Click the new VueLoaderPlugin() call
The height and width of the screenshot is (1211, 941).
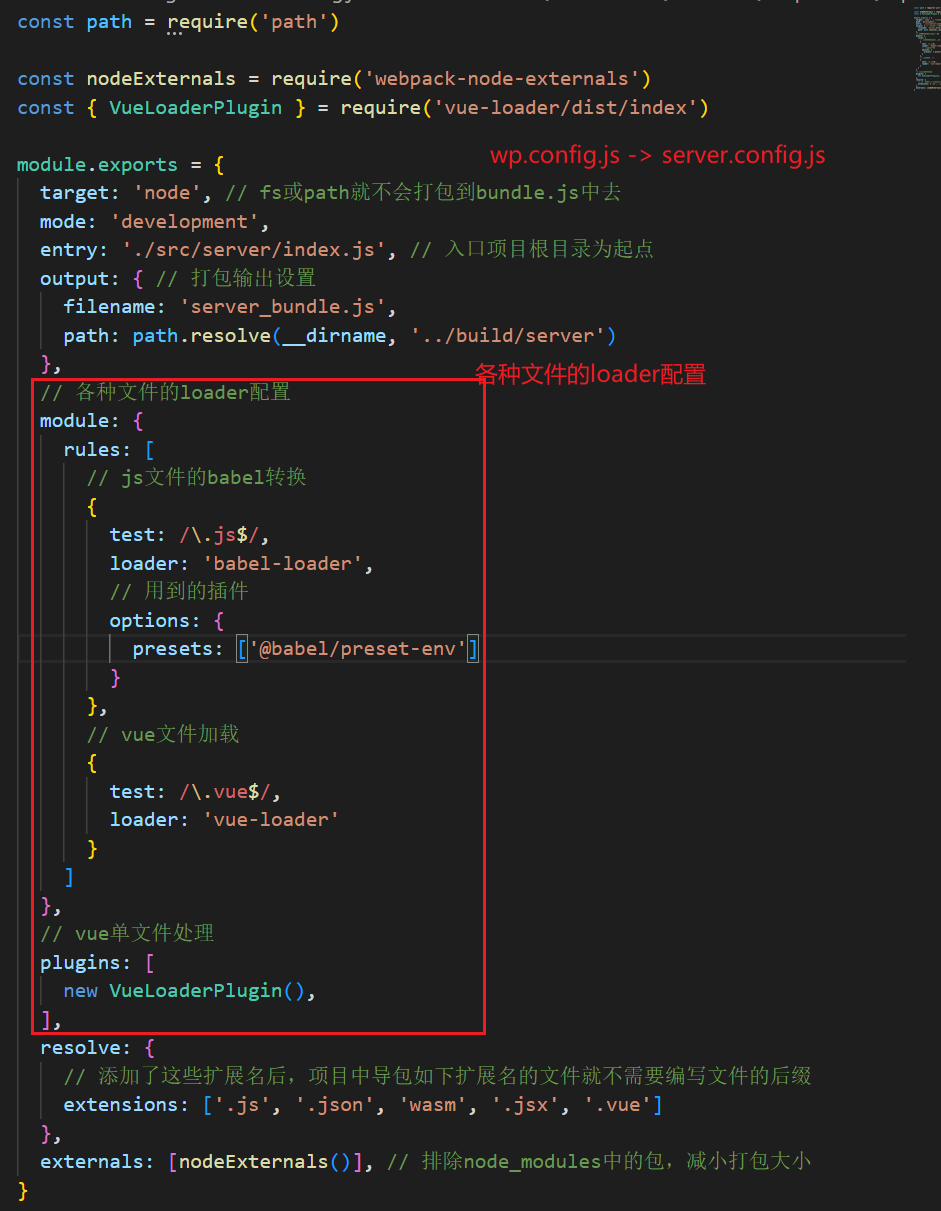click(x=184, y=991)
